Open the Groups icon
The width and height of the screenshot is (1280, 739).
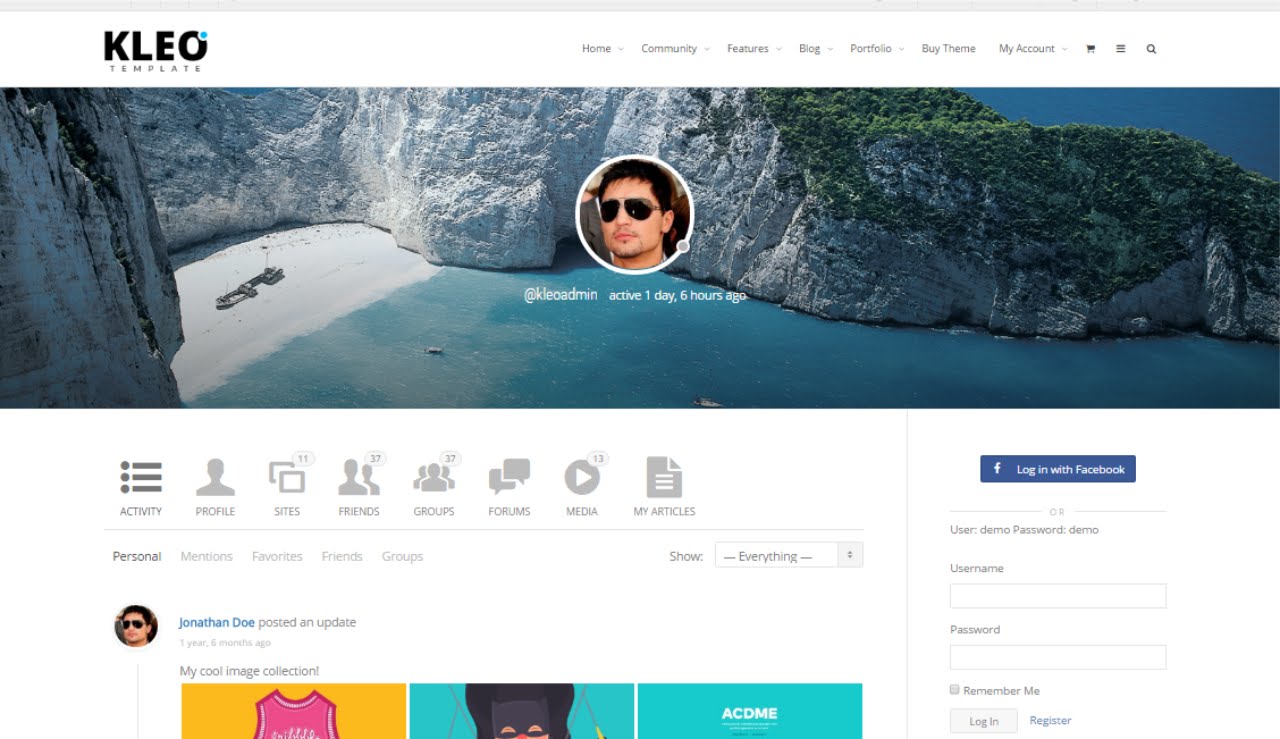(x=433, y=480)
